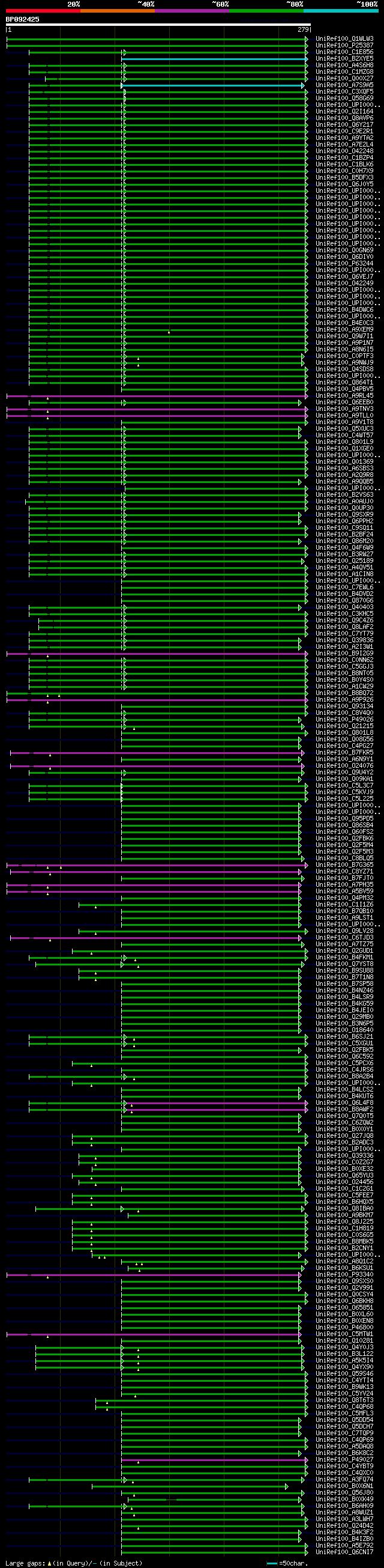Select hit label UniRef100_C4WT57

point(344,436)
